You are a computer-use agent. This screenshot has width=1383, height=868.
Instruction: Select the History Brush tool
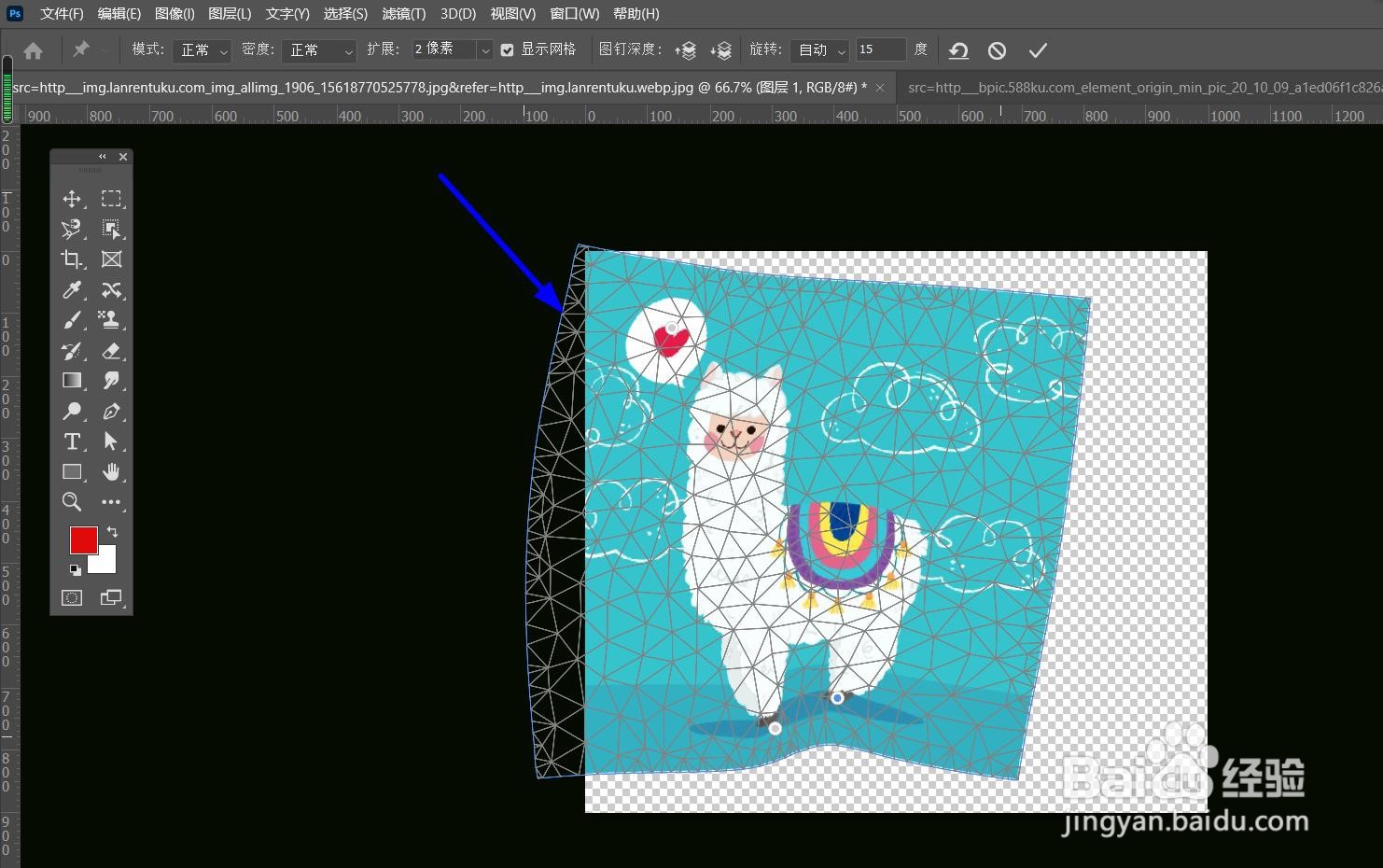coord(71,351)
